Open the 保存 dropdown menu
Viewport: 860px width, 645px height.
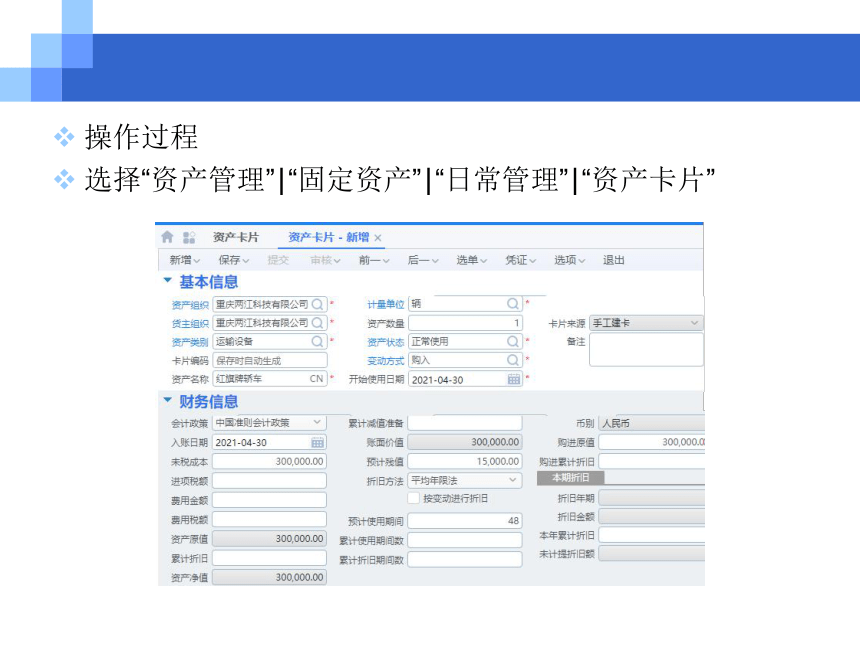[234, 260]
